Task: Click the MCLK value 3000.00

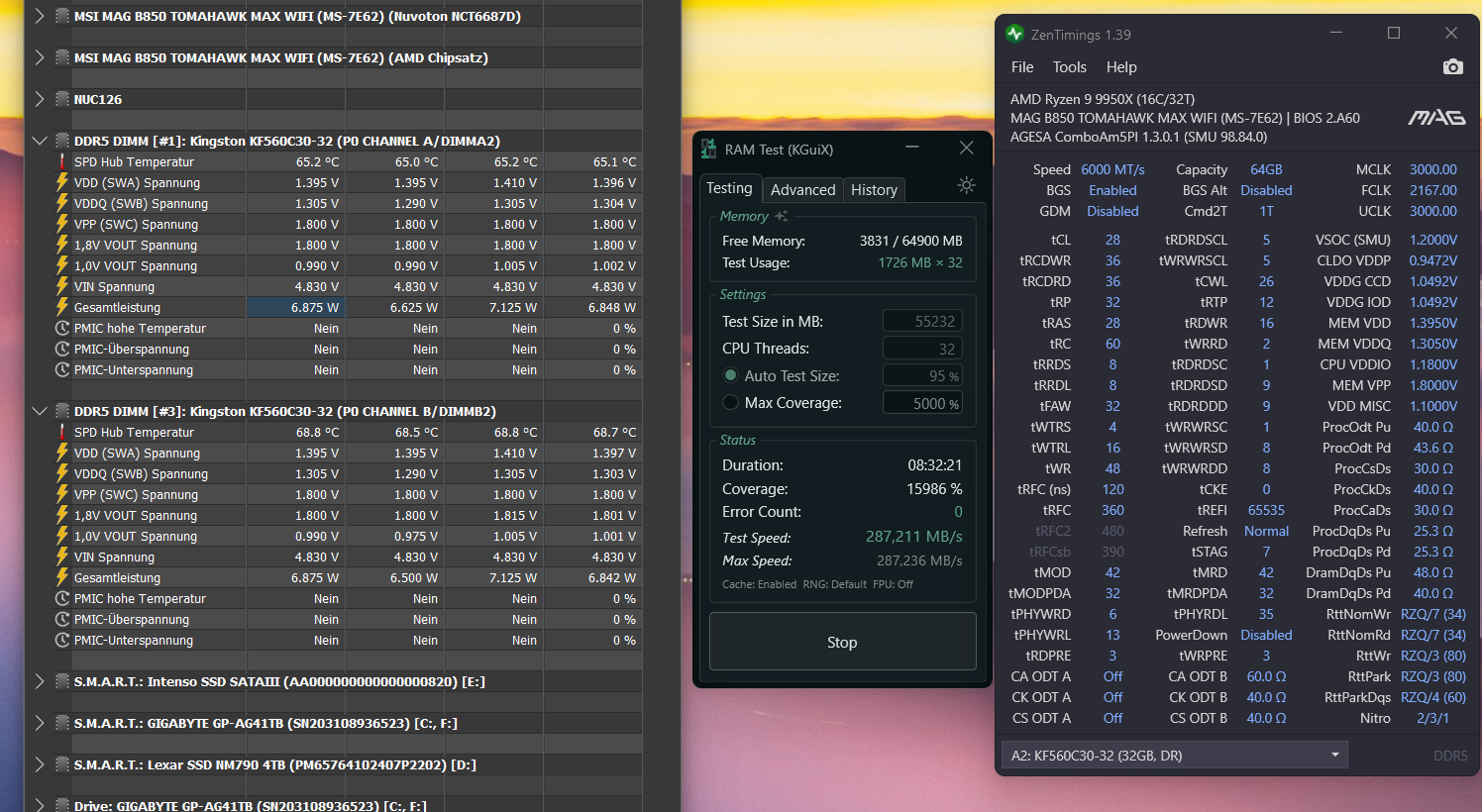Action: point(1433,169)
